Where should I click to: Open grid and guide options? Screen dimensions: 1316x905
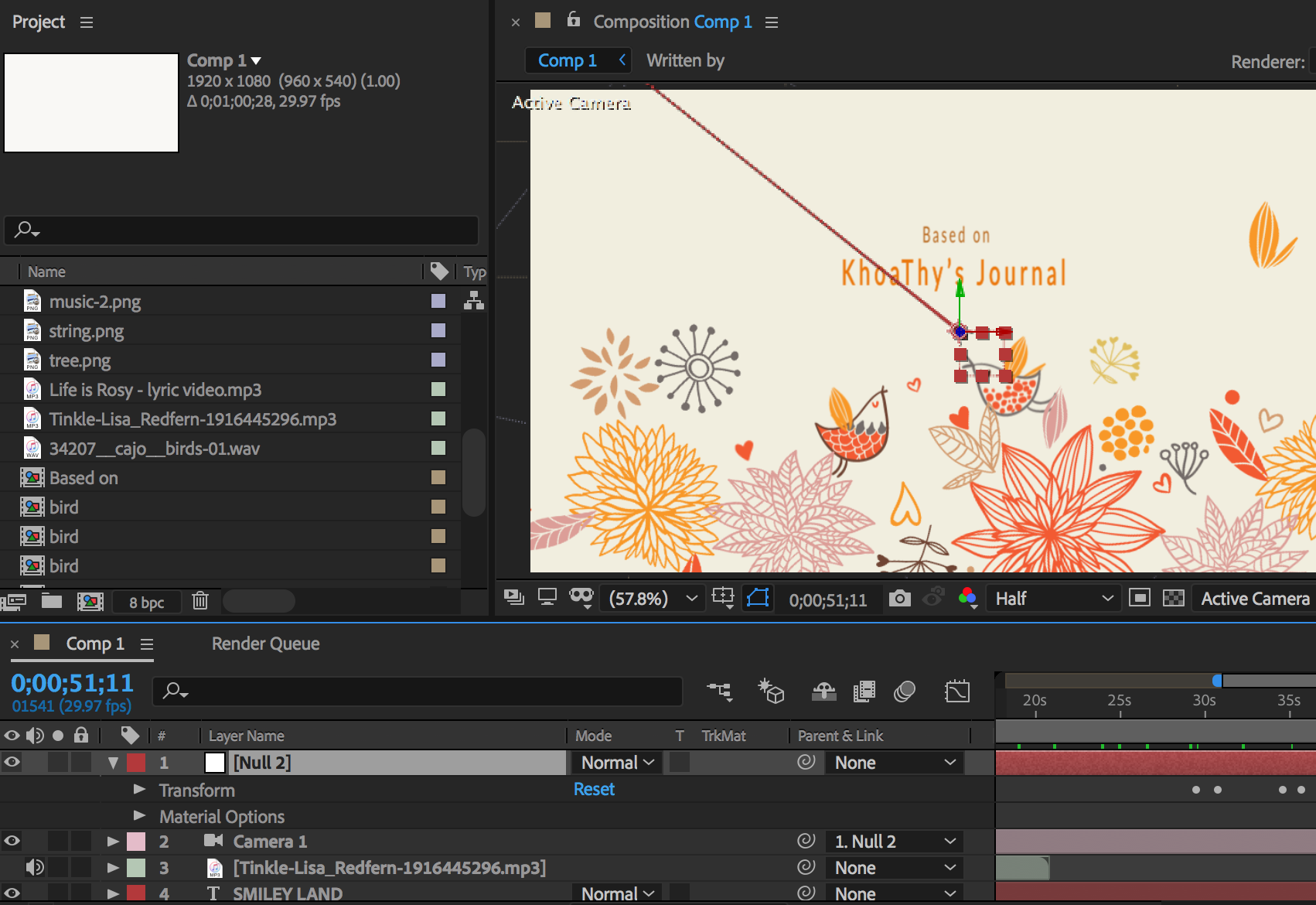723,597
